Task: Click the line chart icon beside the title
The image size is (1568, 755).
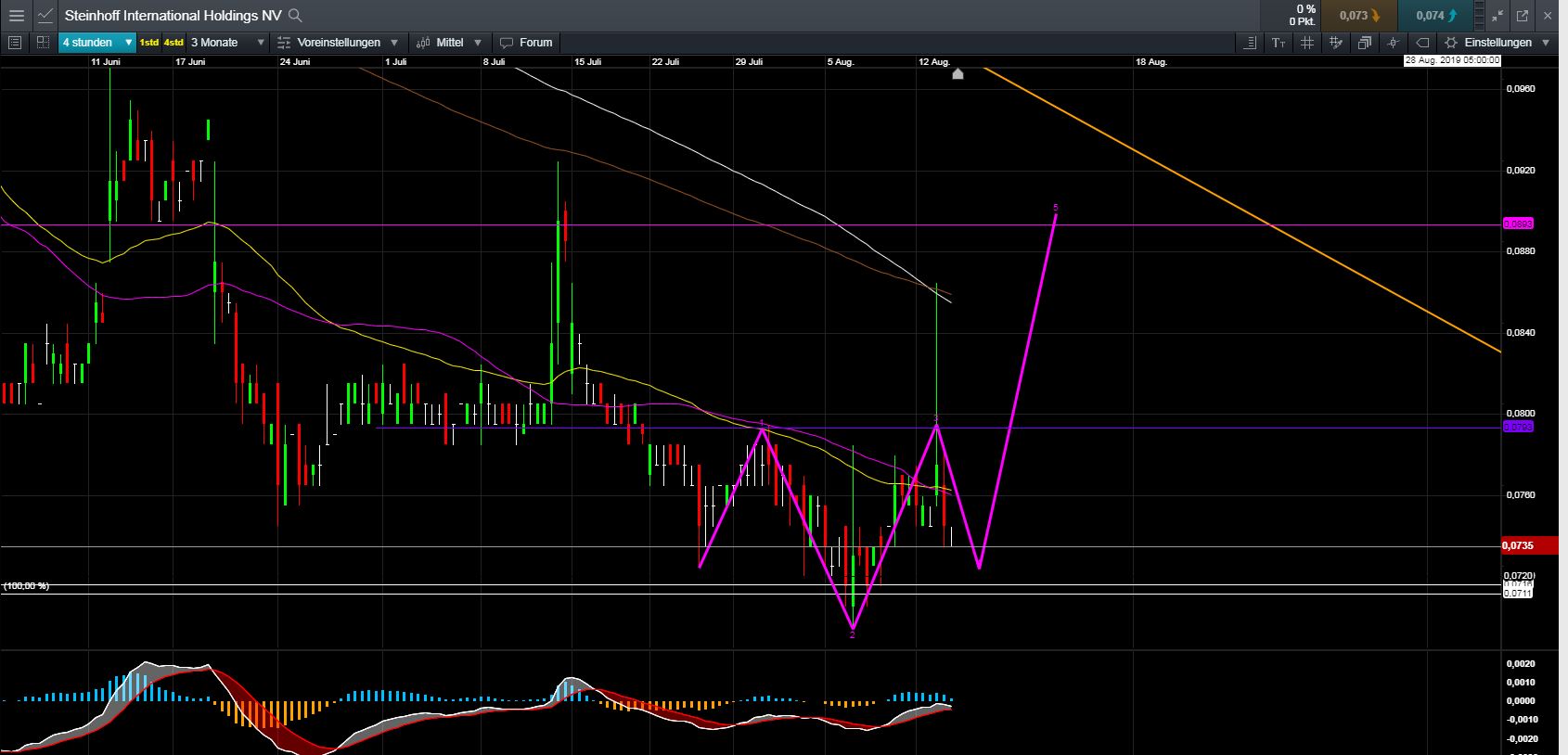Action: coord(45,16)
